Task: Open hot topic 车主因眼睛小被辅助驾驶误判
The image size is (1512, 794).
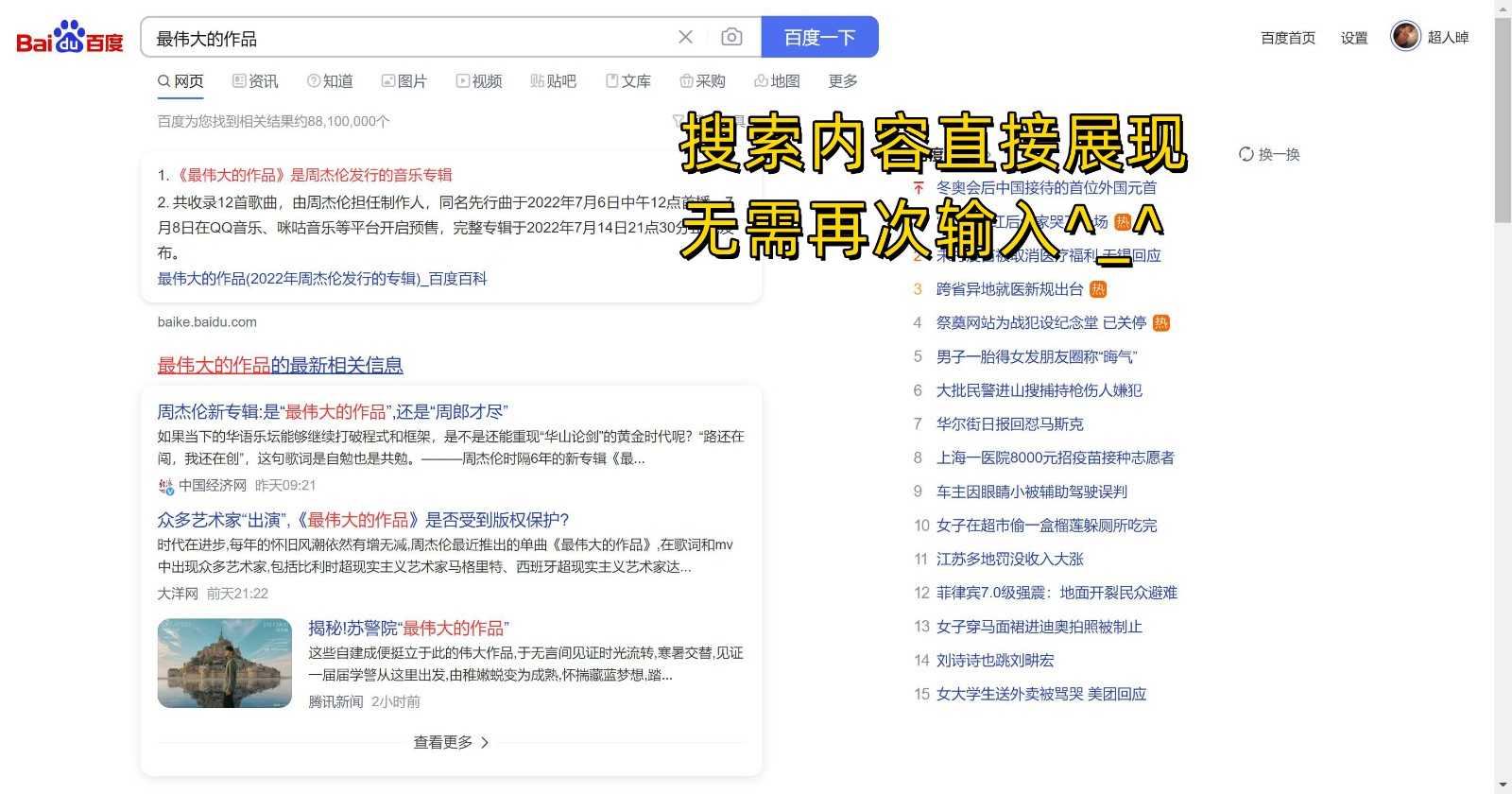Action: coord(1031,492)
